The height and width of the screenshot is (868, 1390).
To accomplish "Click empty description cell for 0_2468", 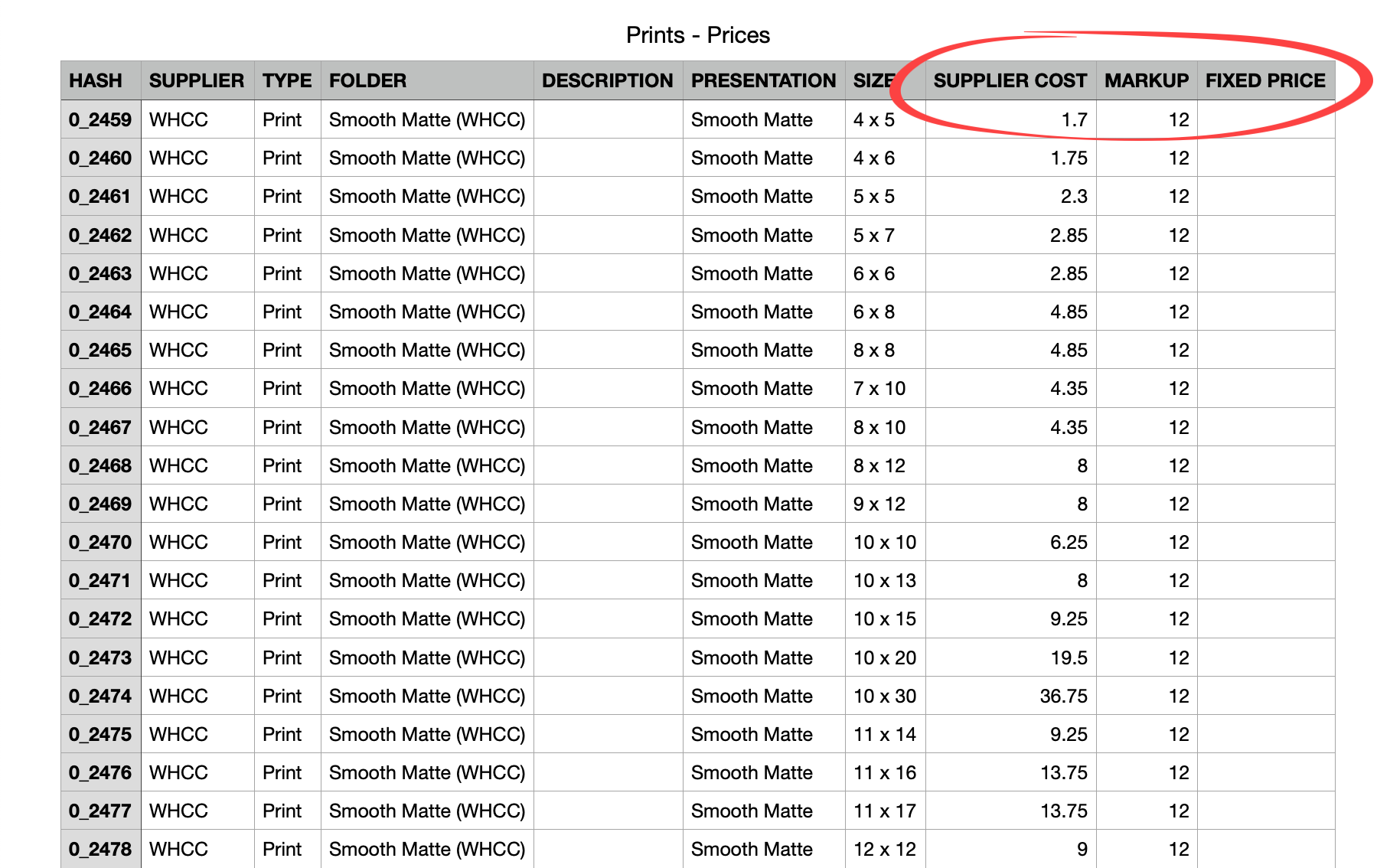I will click(607, 465).
